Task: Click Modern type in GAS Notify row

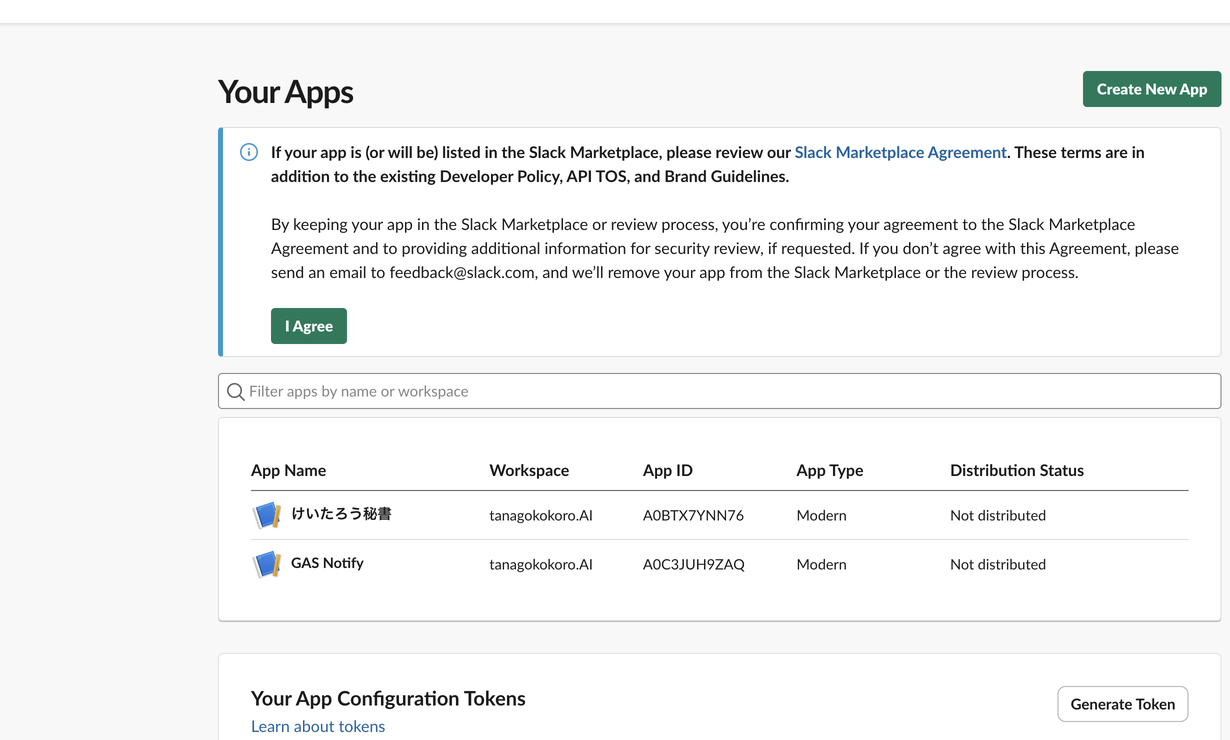Action: (821, 564)
